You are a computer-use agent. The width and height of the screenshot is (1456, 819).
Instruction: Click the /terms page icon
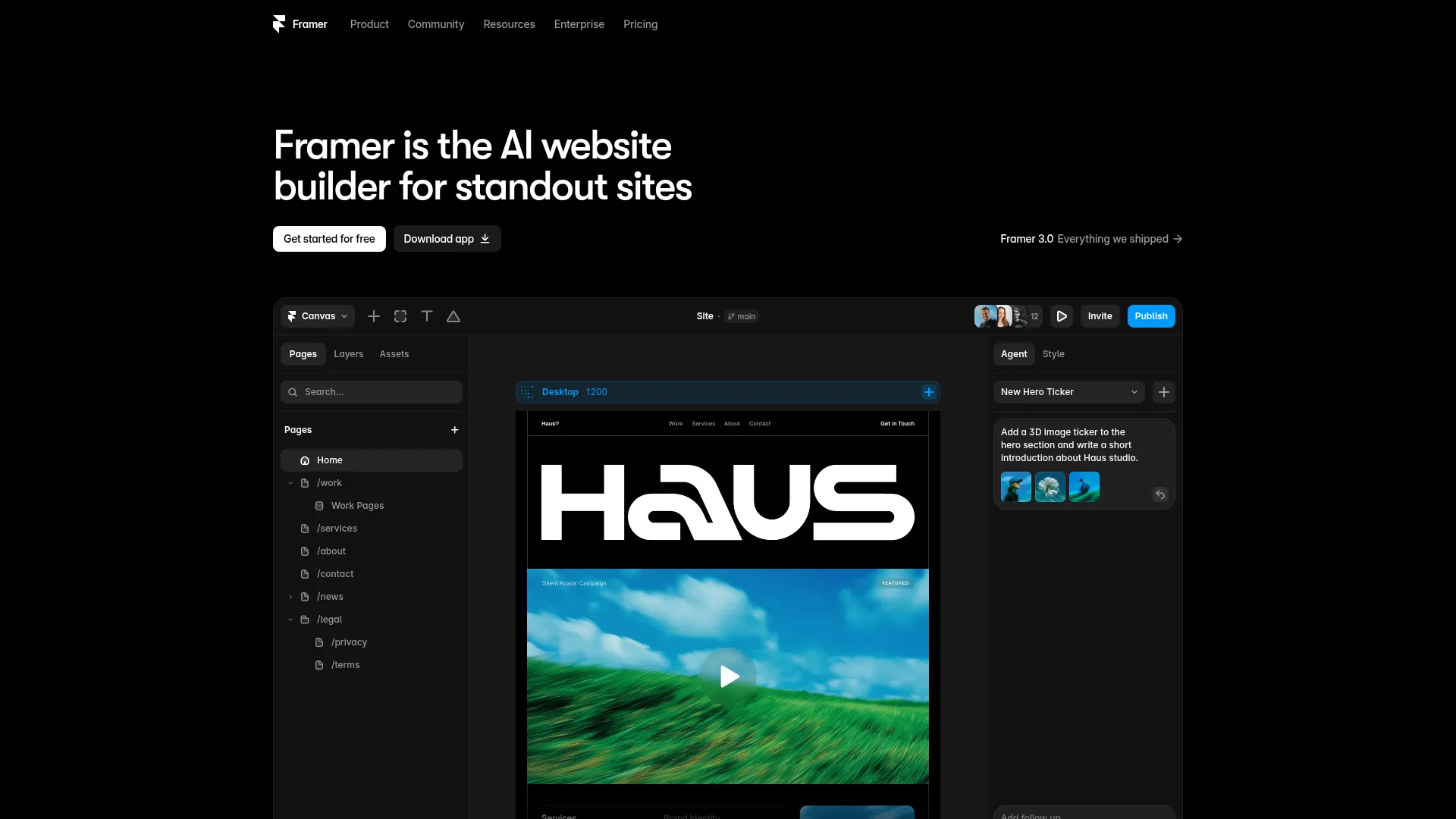[319, 665]
